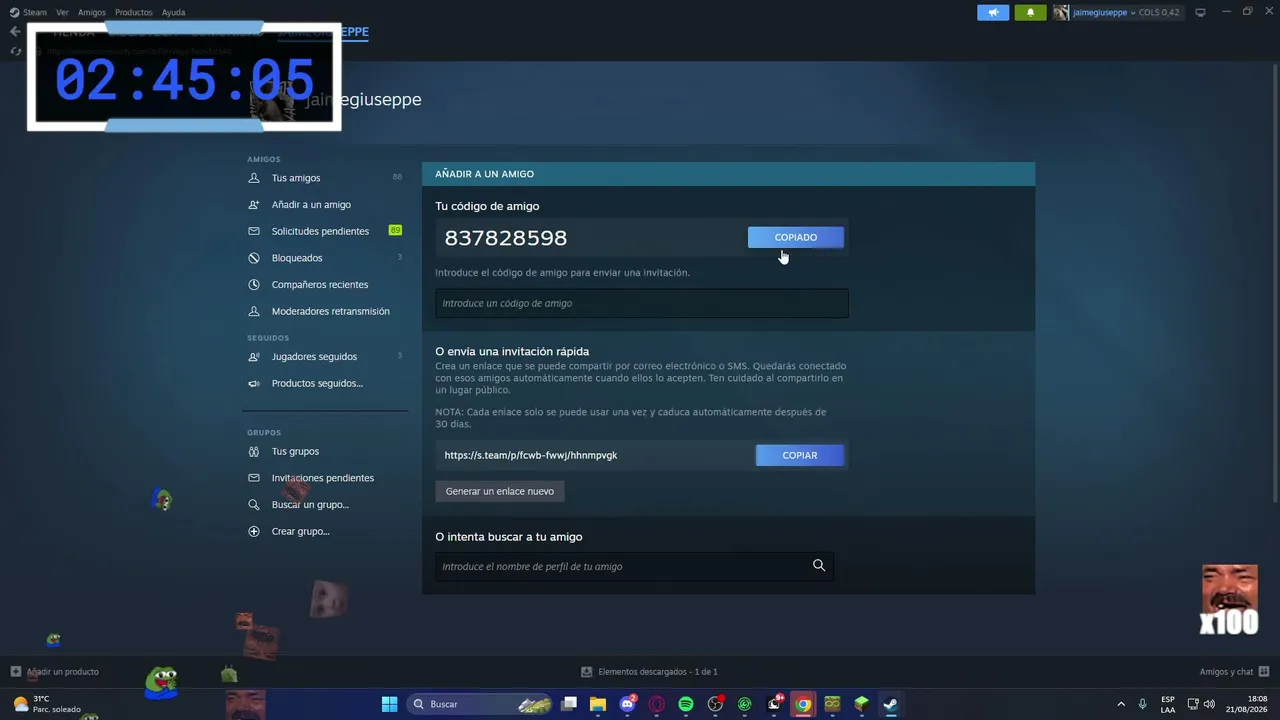Click the taskbar Buscar search box

[481, 704]
